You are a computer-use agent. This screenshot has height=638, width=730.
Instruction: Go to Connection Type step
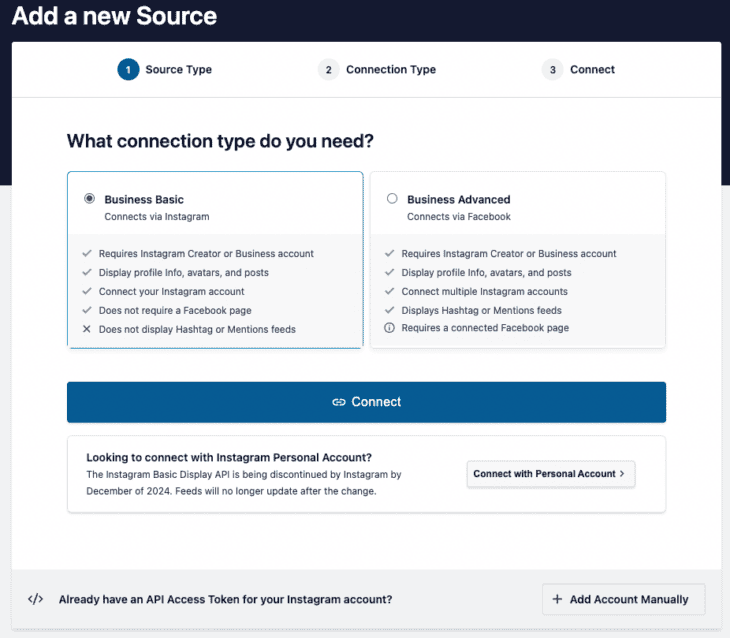click(390, 70)
